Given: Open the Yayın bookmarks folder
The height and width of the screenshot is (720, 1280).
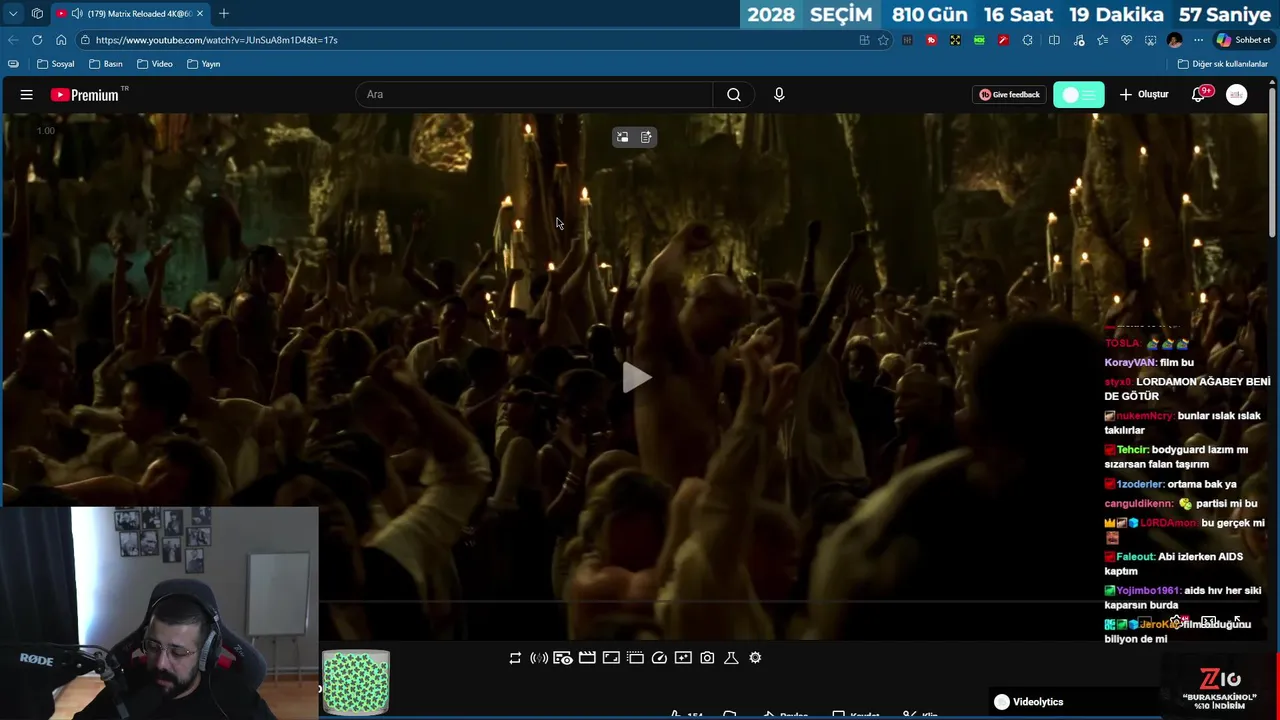Looking at the screenshot, I should point(203,64).
